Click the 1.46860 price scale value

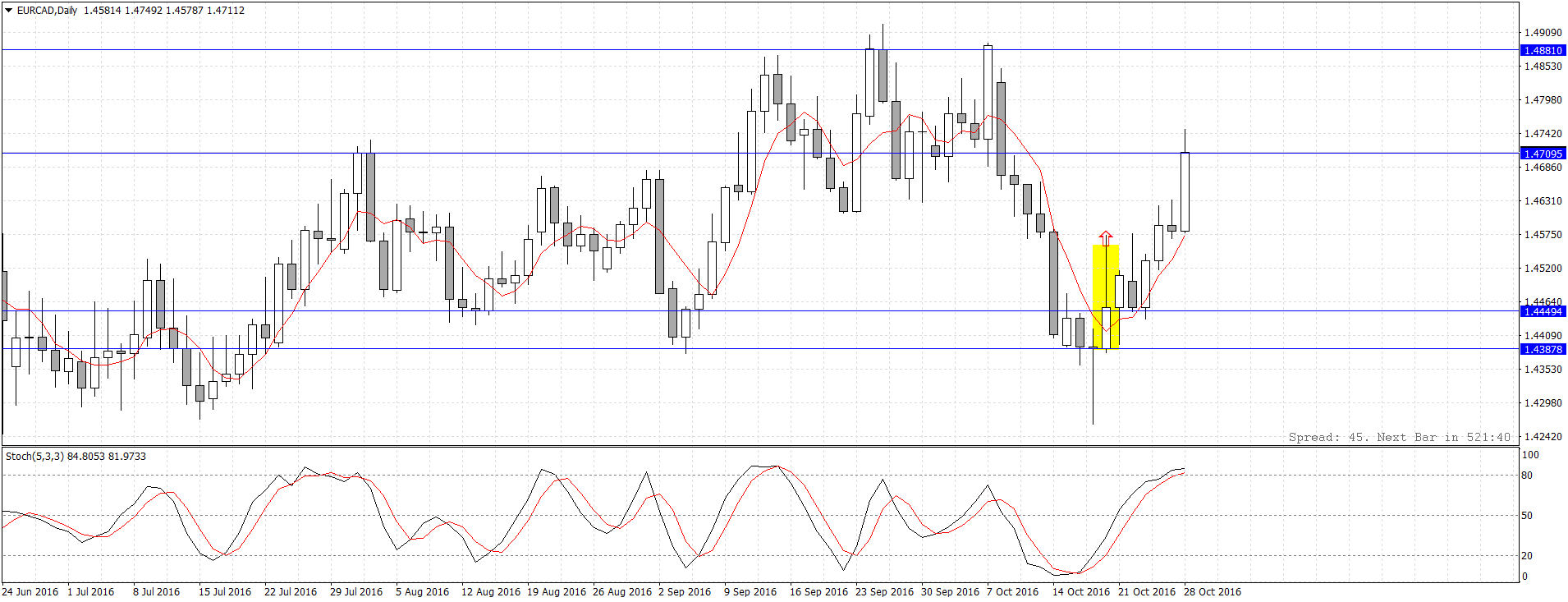pos(1543,168)
